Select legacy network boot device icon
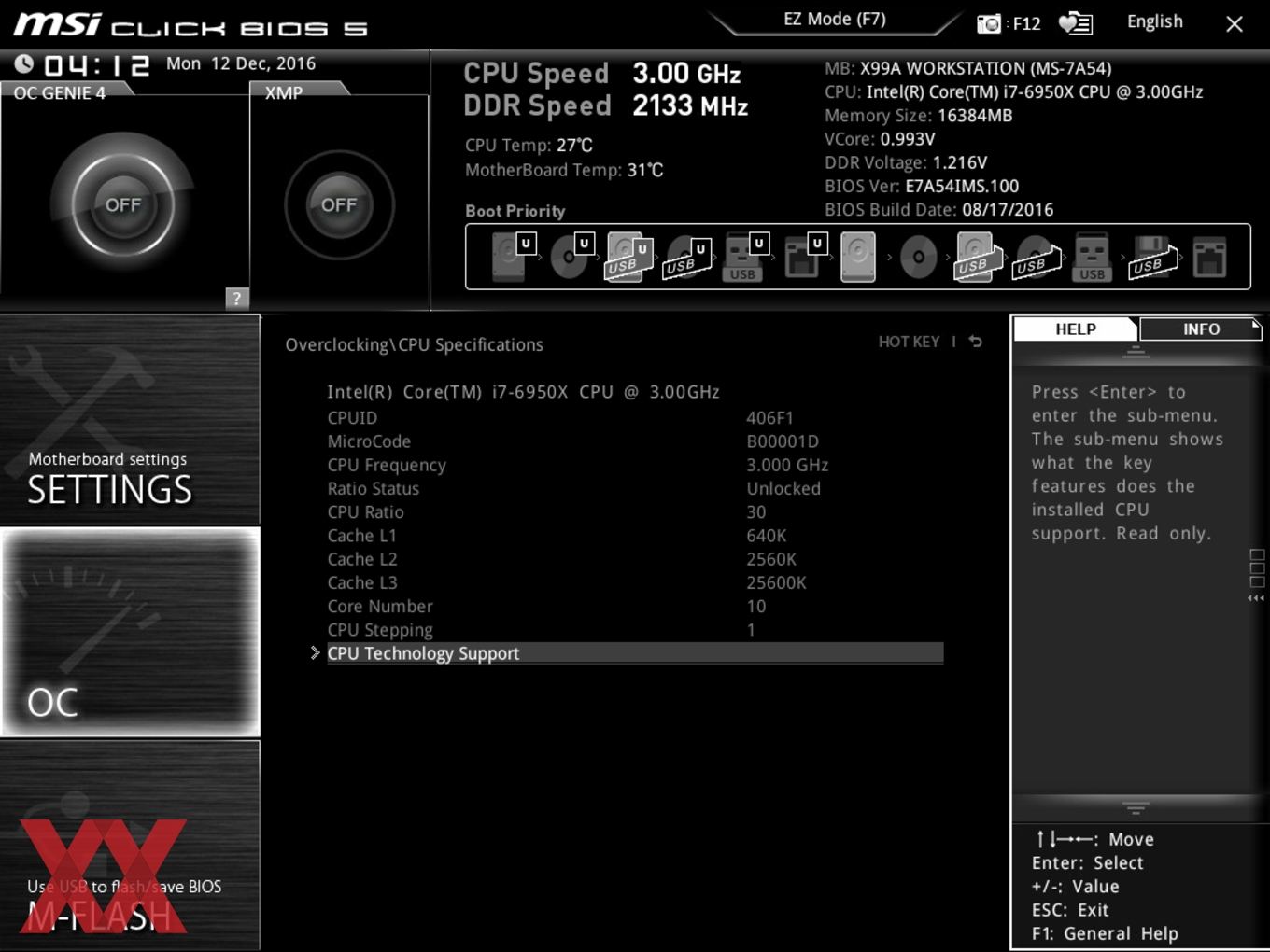Image resolution: width=1270 pixels, height=952 pixels. (x=1209, y=257)
